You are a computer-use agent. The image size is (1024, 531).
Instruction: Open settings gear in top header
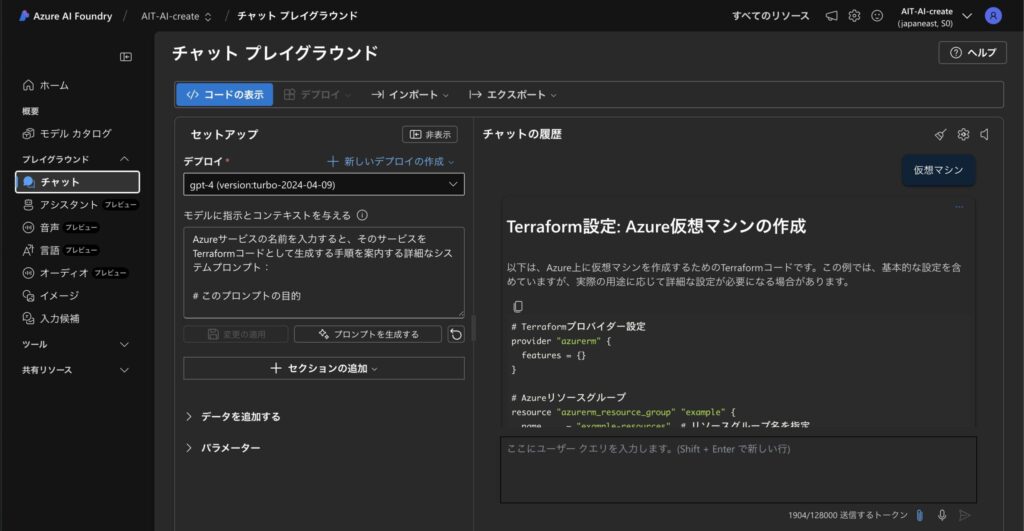coord(854,16)
